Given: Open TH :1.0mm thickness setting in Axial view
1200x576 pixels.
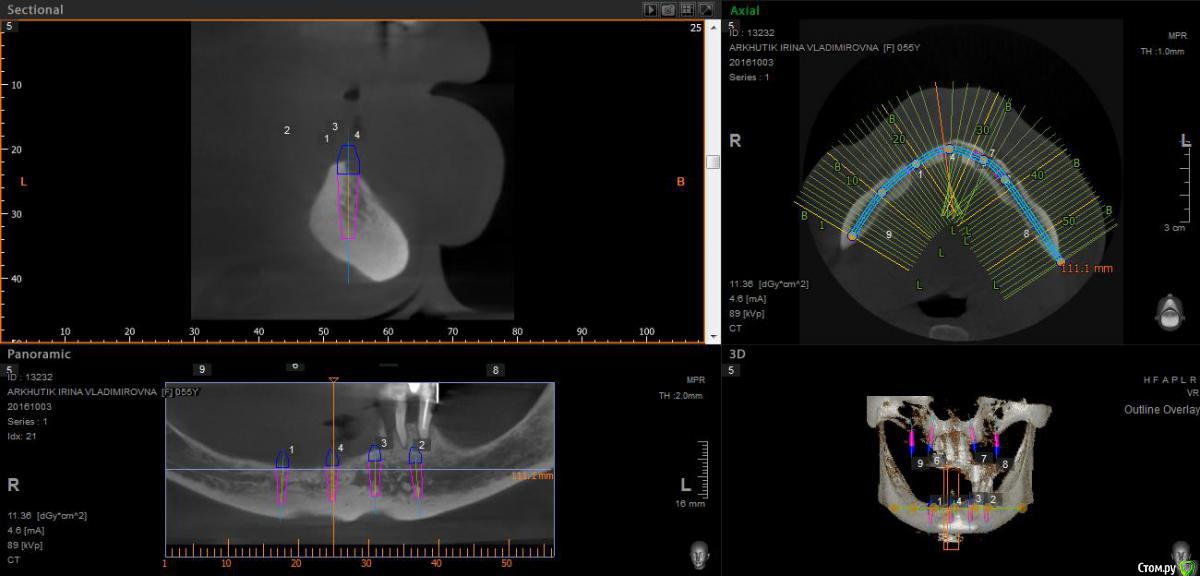Looking at the screenshot, I should click(1163, 51).
